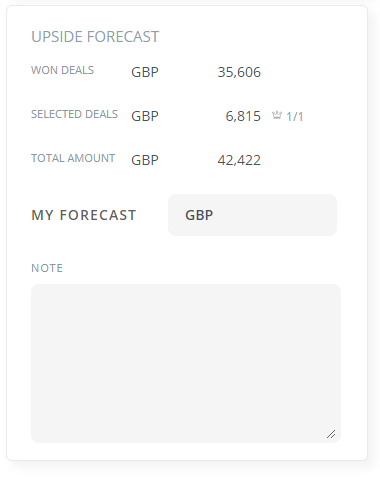Focus the My Forecast GBP input field

[x=252, y=215]
